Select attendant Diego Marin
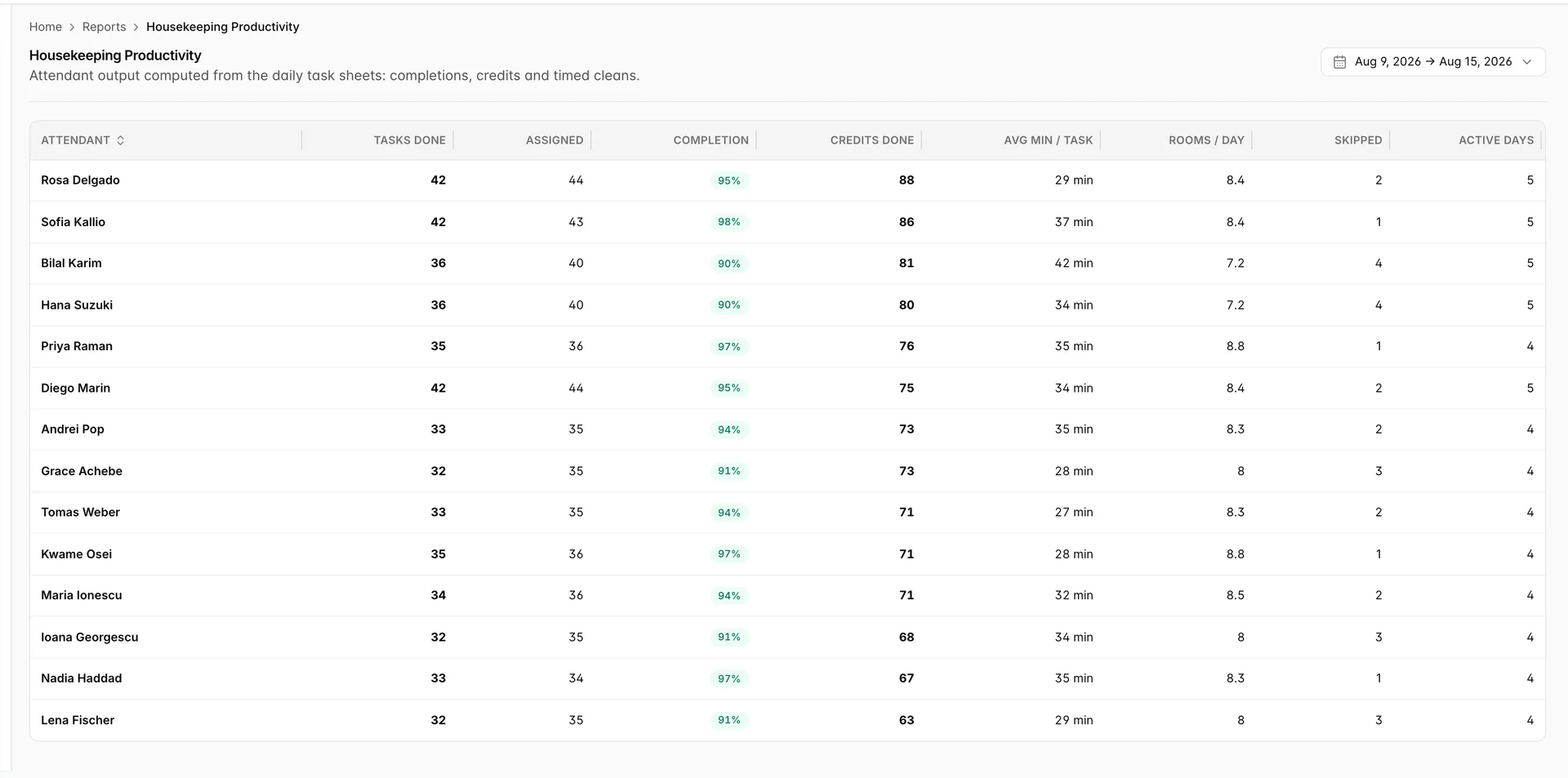Image resolution: width=1568 pixels, height=778 pixels. coord(75,388)
